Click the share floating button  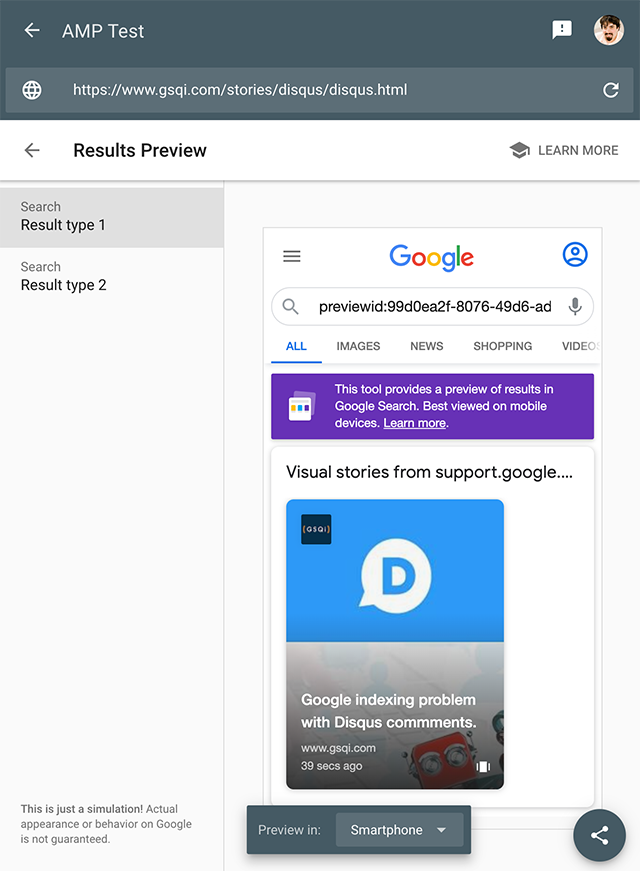tap(599, 835)
